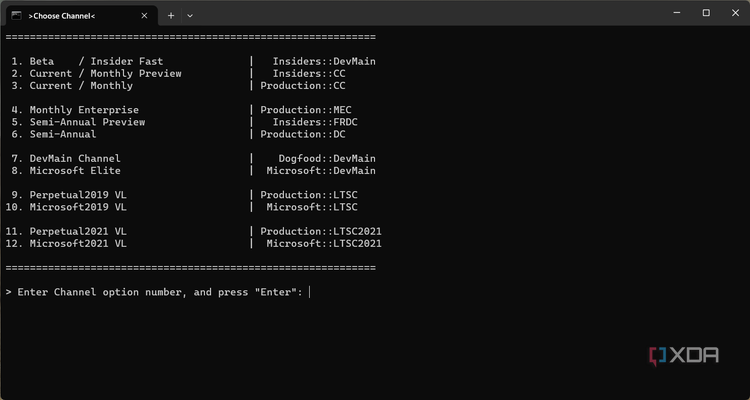Close the terminal window

(x=735, y=13)
